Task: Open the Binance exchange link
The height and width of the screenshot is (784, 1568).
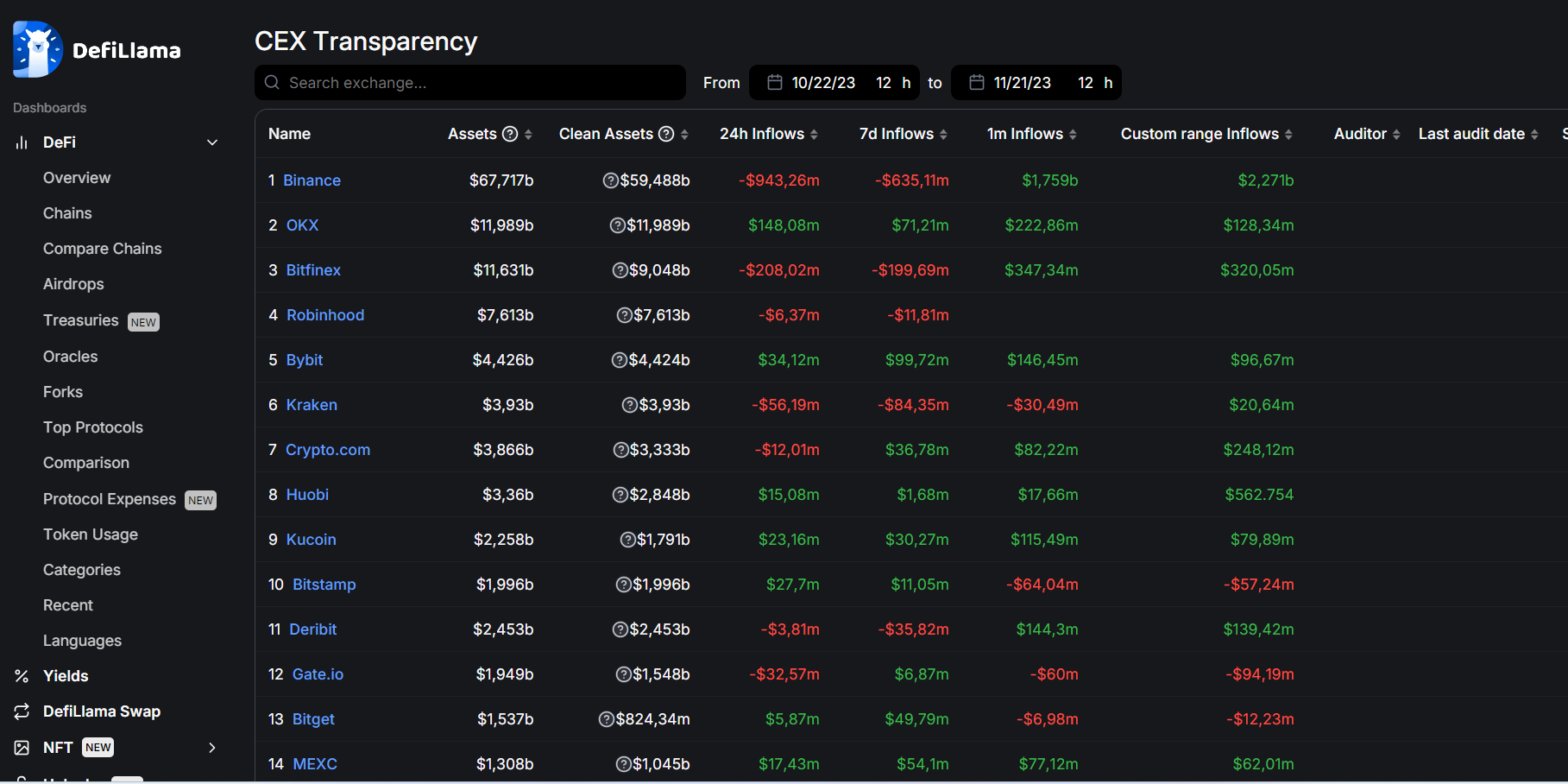Action: (312, 180)
